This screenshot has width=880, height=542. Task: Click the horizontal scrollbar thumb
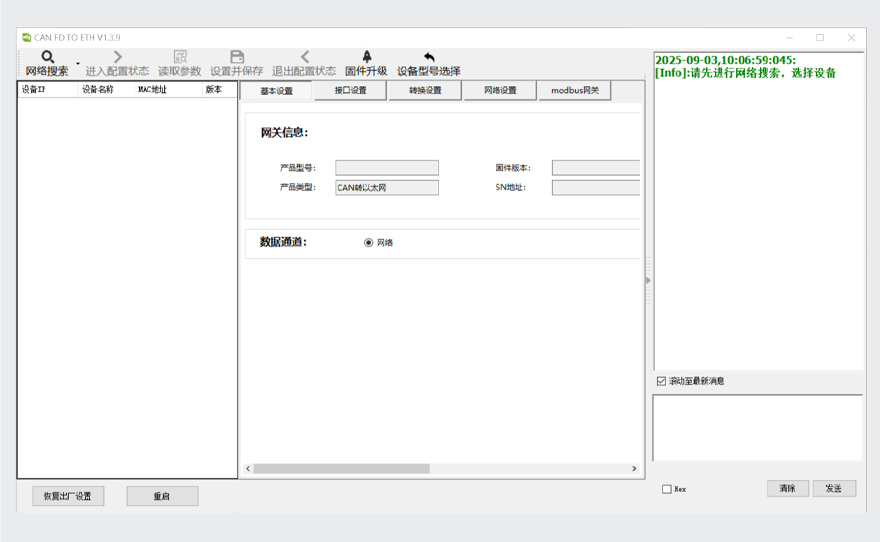(x=341, y=468)
